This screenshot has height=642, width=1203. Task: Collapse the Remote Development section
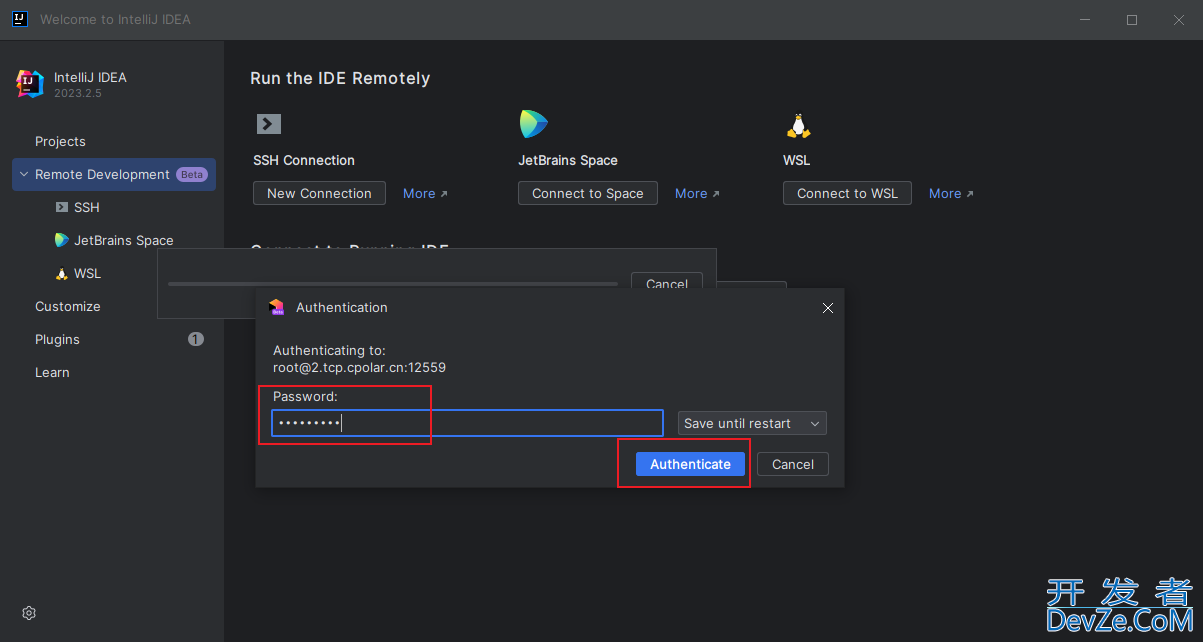click(x=24, y=174)
